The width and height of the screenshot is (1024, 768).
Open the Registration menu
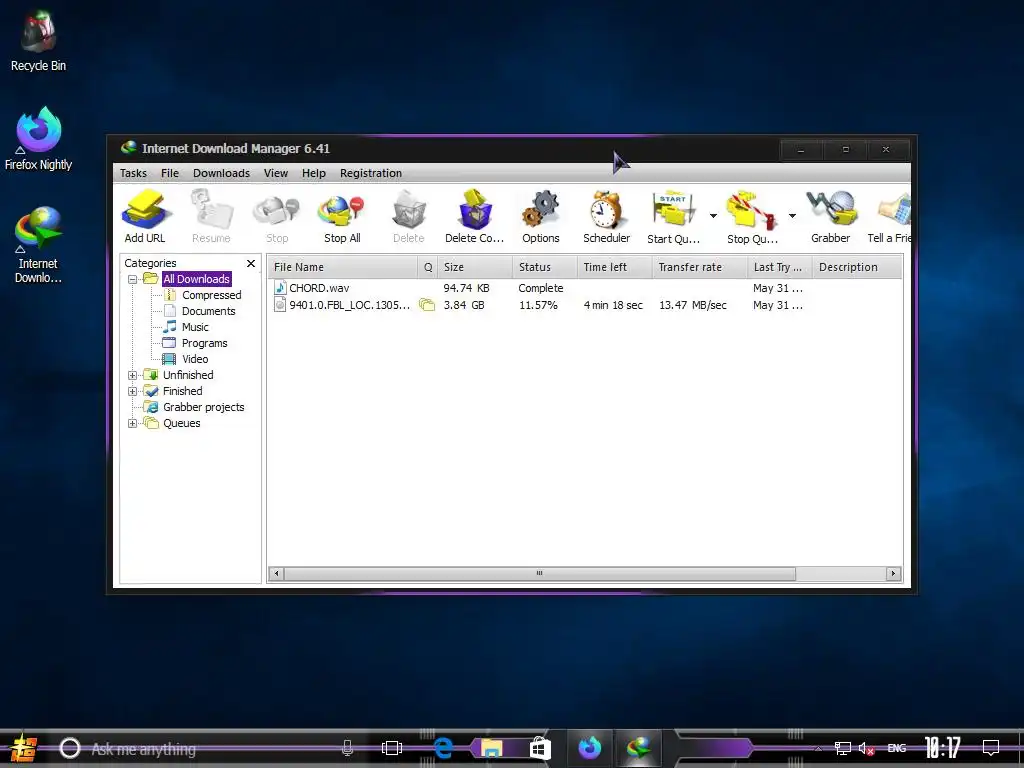point(371,173)
